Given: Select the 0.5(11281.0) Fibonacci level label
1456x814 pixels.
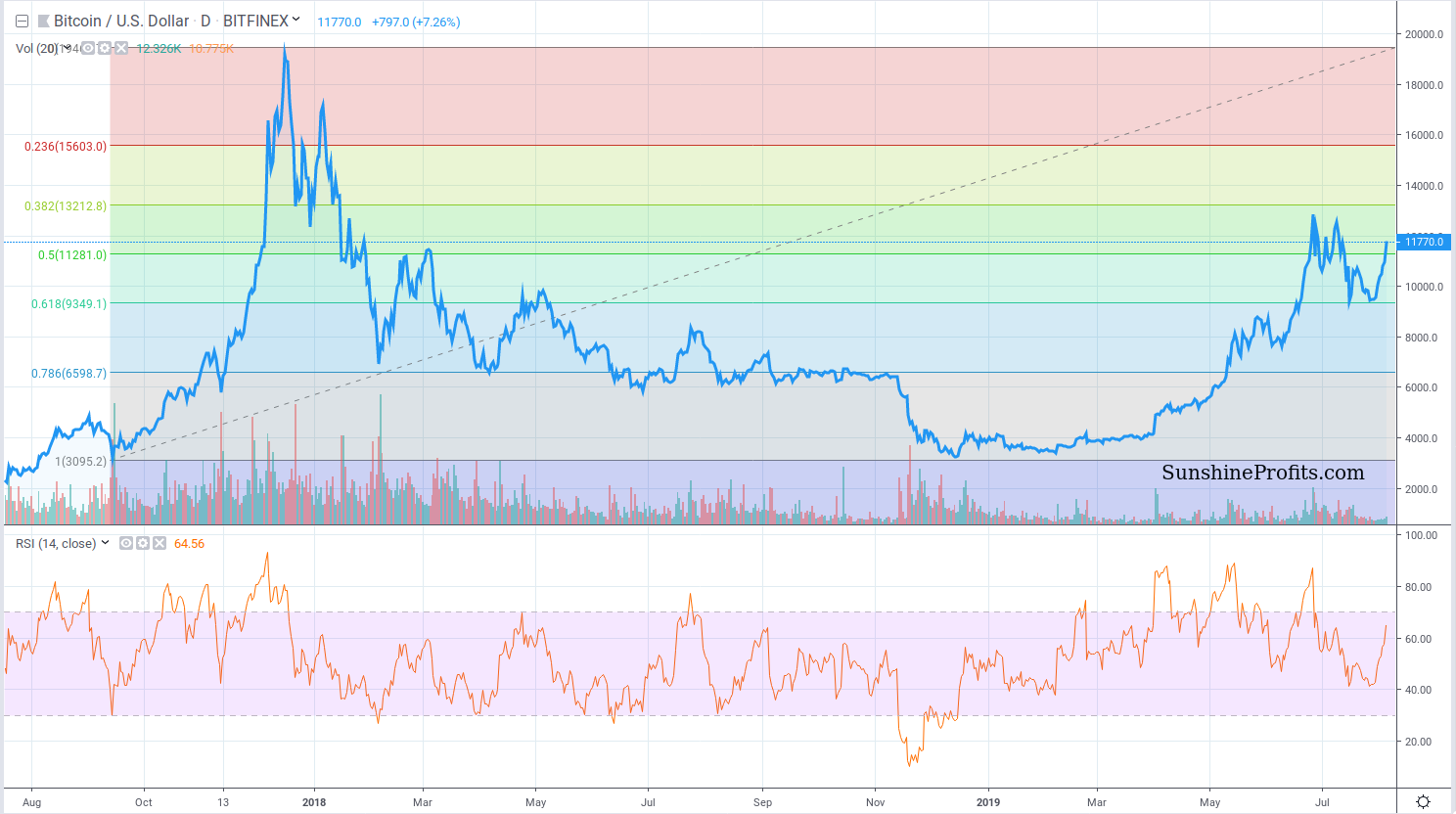Looking at the screenshot, I should [72, 255].
